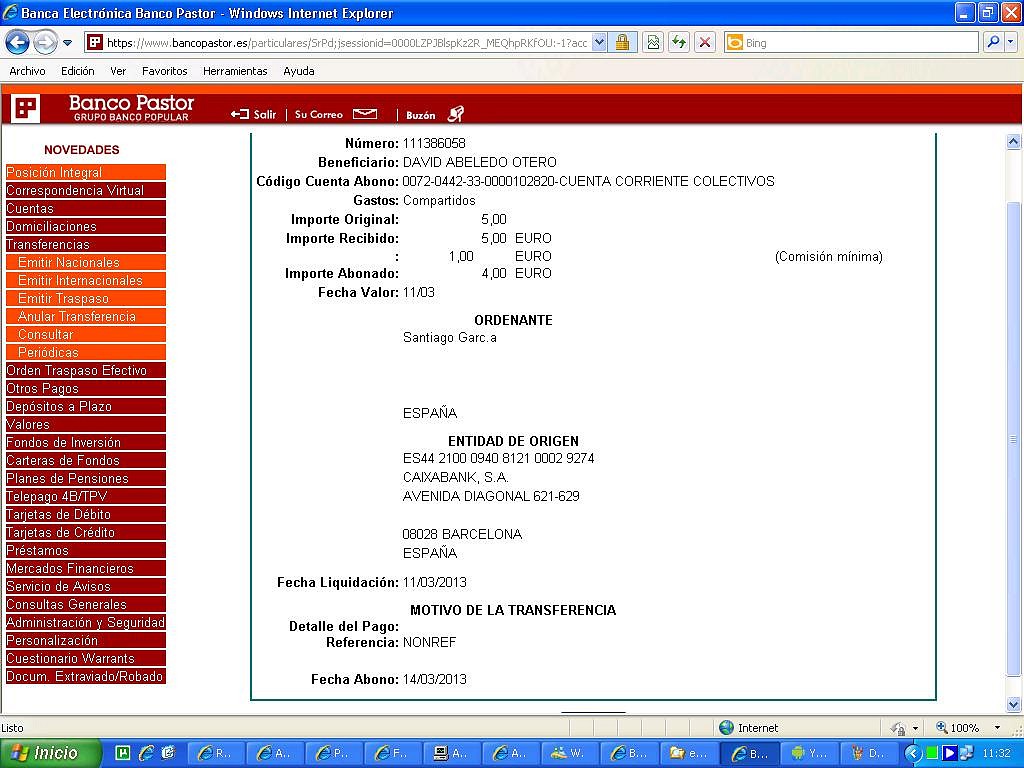Show hidden tray icons chevron
This screenshot has height=768, width=1024.
912,754
